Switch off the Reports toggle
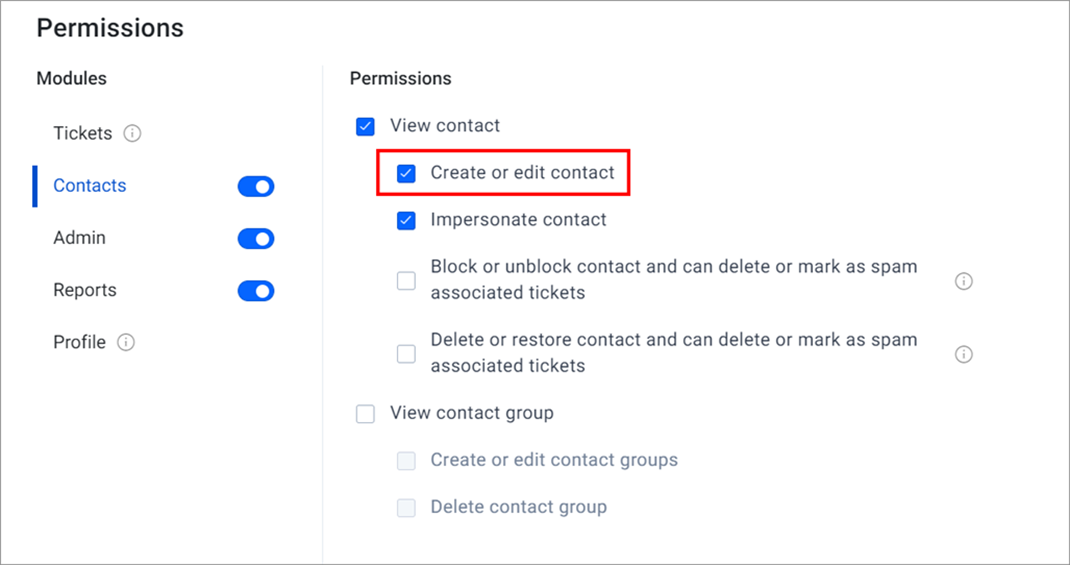 [x=256, y=291]
